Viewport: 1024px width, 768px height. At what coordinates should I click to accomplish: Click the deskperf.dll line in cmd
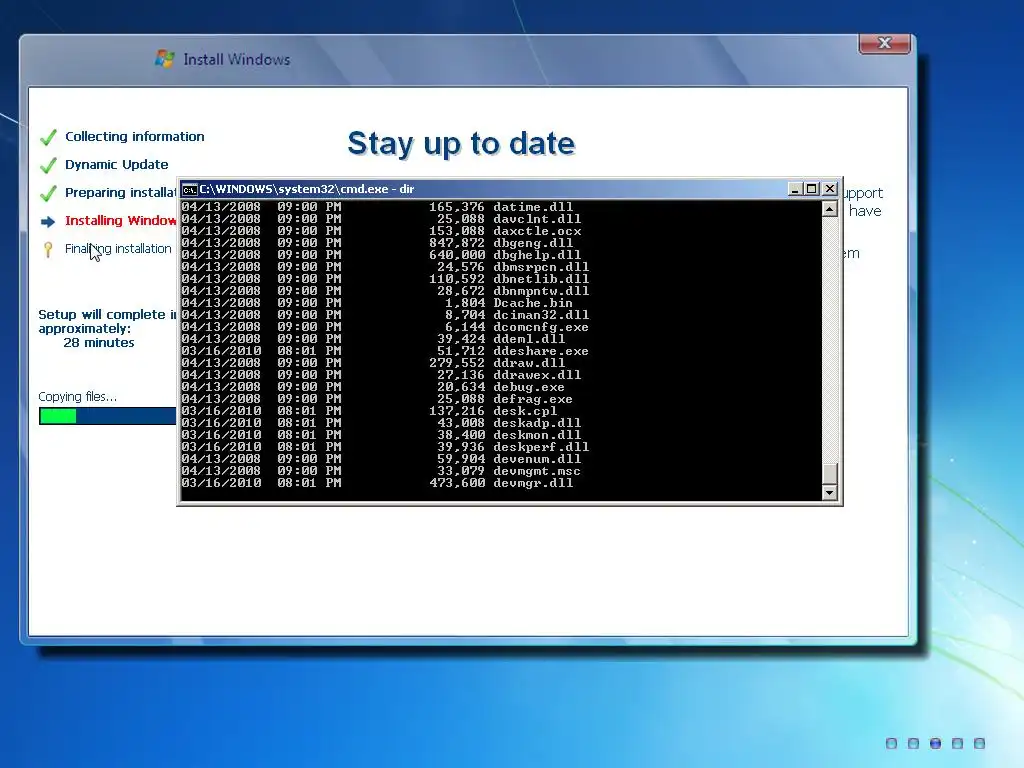click(x=385, y=447)
